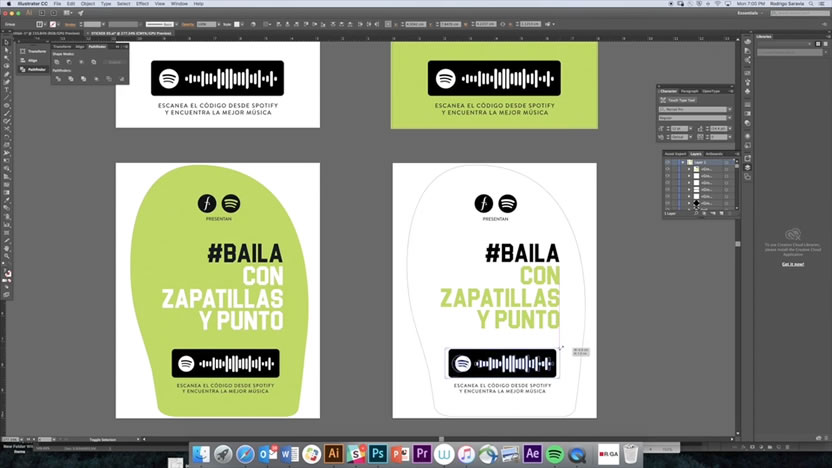Select the Pen tool
Screen dimensions: 832x468
6,74
